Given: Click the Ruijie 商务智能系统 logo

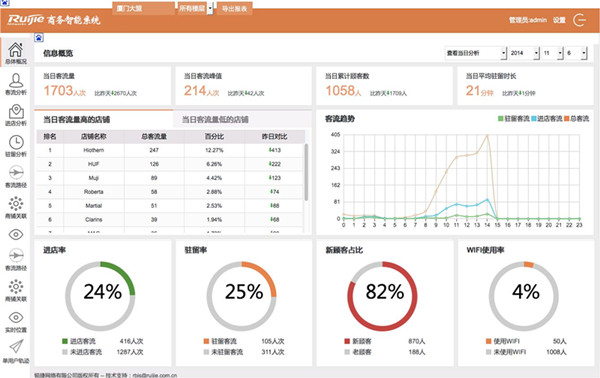Looking at the screenshot, I should point(54,20).
